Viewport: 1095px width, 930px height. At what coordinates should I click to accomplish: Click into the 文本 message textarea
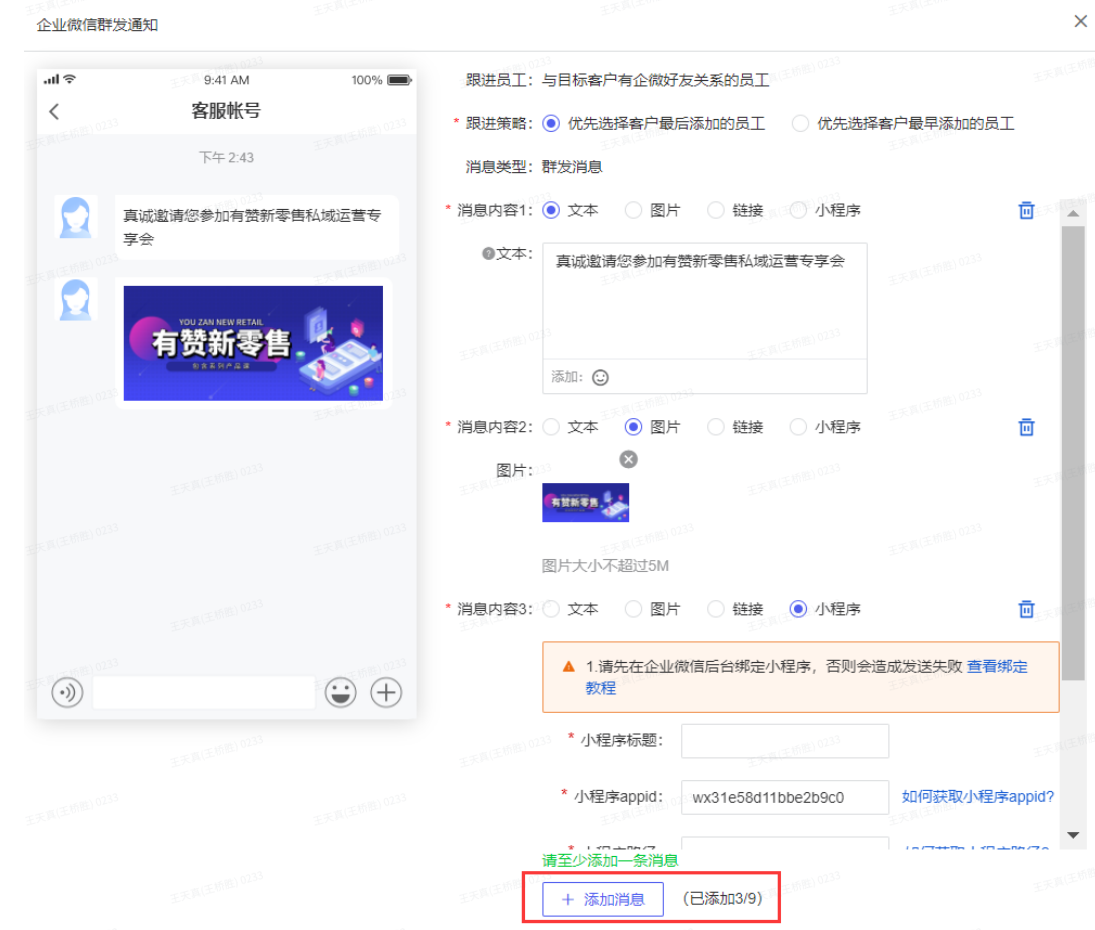pyautogui.click(x=705, y=301)
